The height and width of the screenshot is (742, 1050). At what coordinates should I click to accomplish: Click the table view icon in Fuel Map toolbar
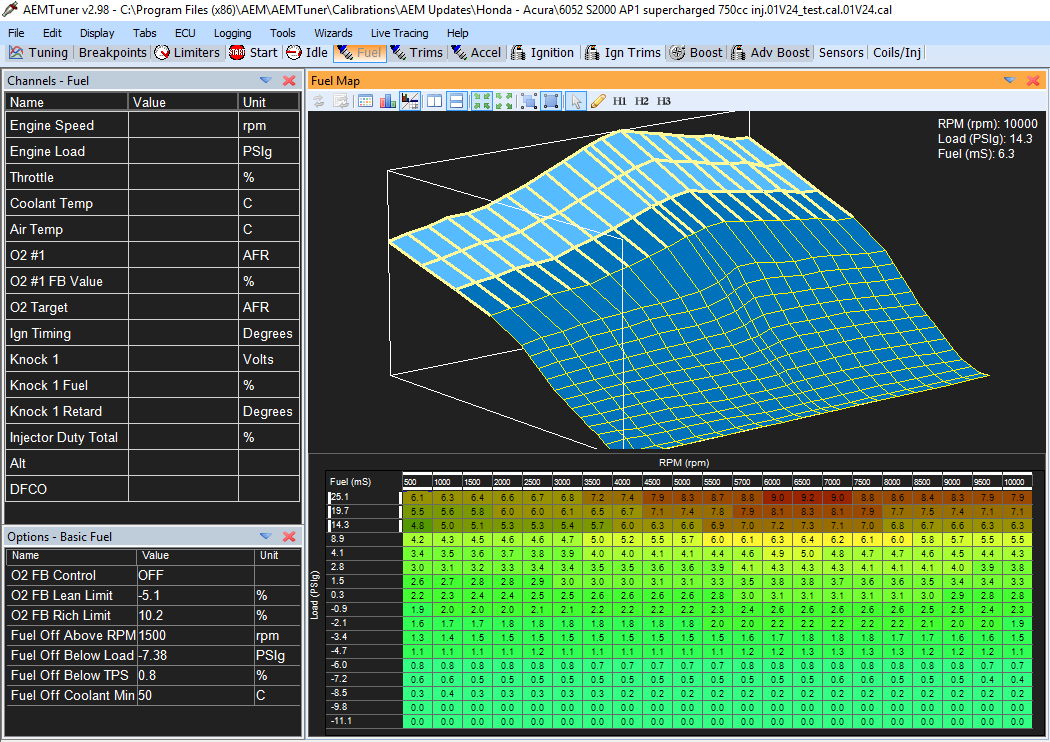coord(365,101)
